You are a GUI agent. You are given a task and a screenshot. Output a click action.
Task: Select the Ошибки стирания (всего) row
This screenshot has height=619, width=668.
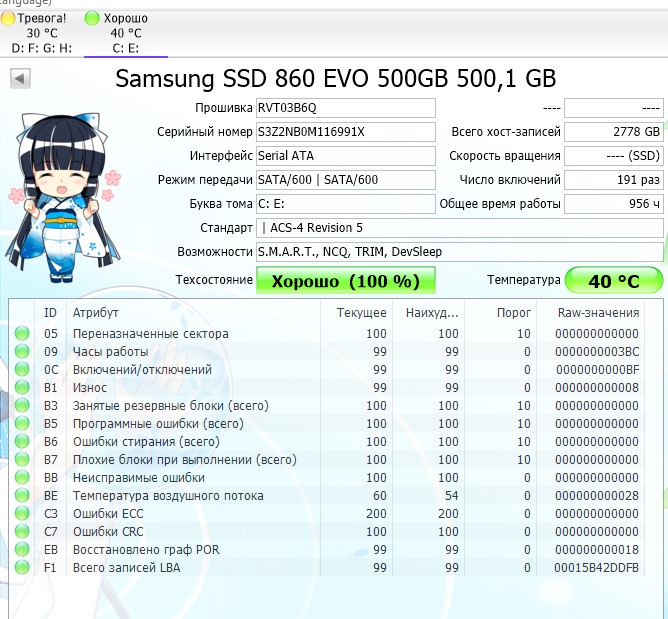[x=327, y=441]
